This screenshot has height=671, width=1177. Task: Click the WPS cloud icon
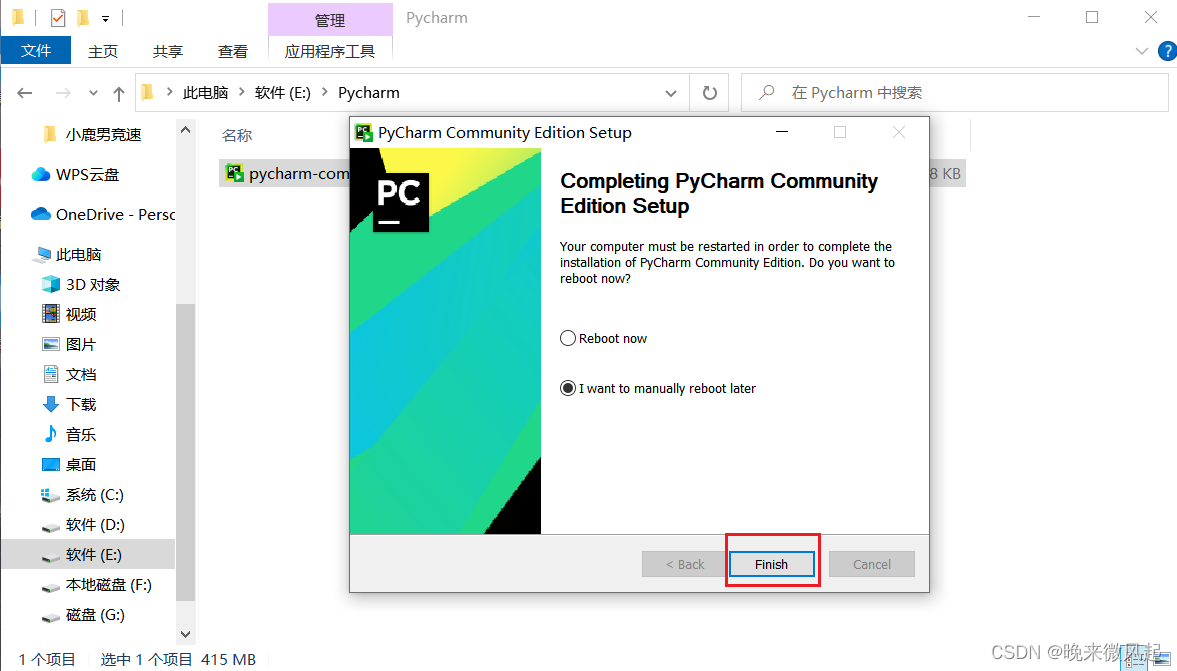tap(41, 174)
